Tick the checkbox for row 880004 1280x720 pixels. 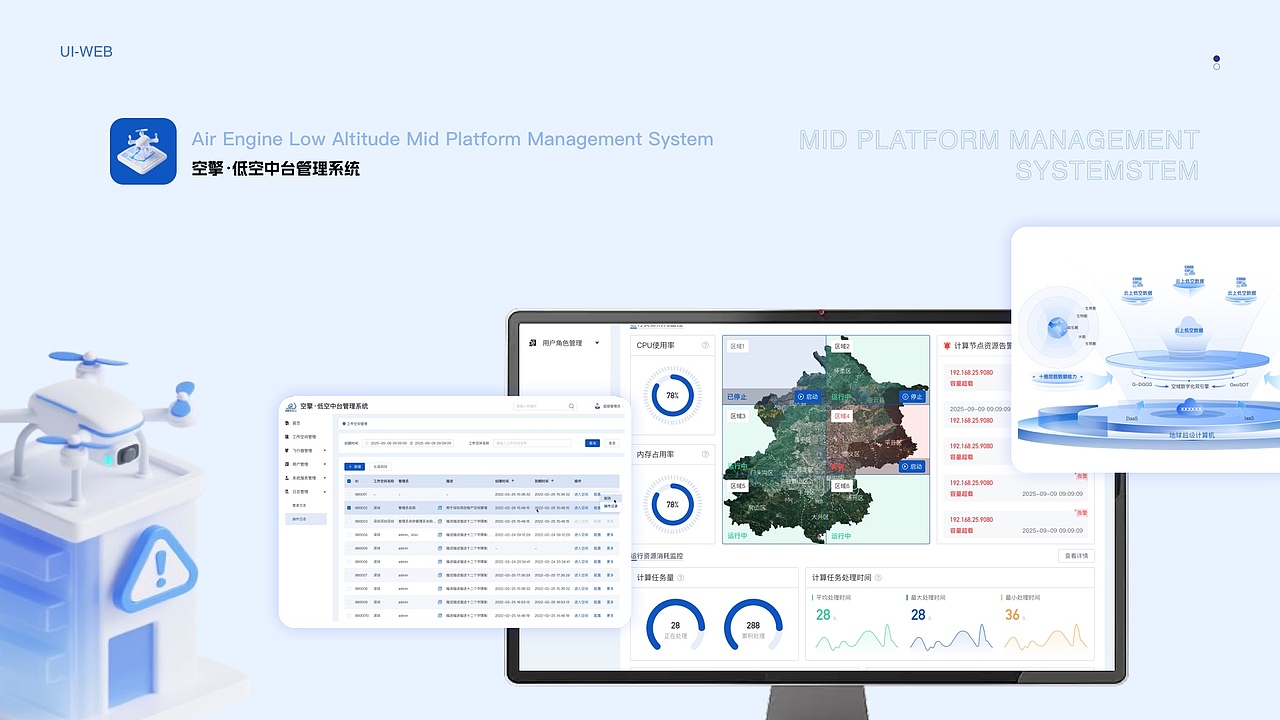(349, 535)
